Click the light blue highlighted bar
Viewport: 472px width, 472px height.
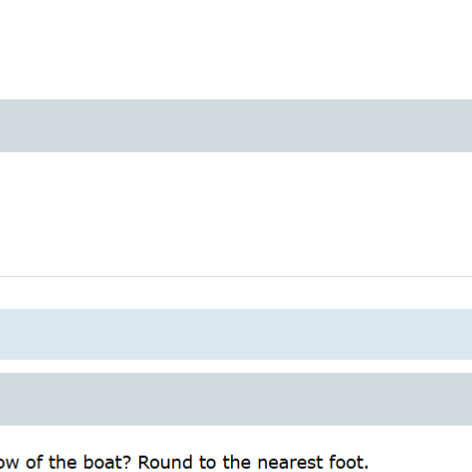(x=236, y=334)
